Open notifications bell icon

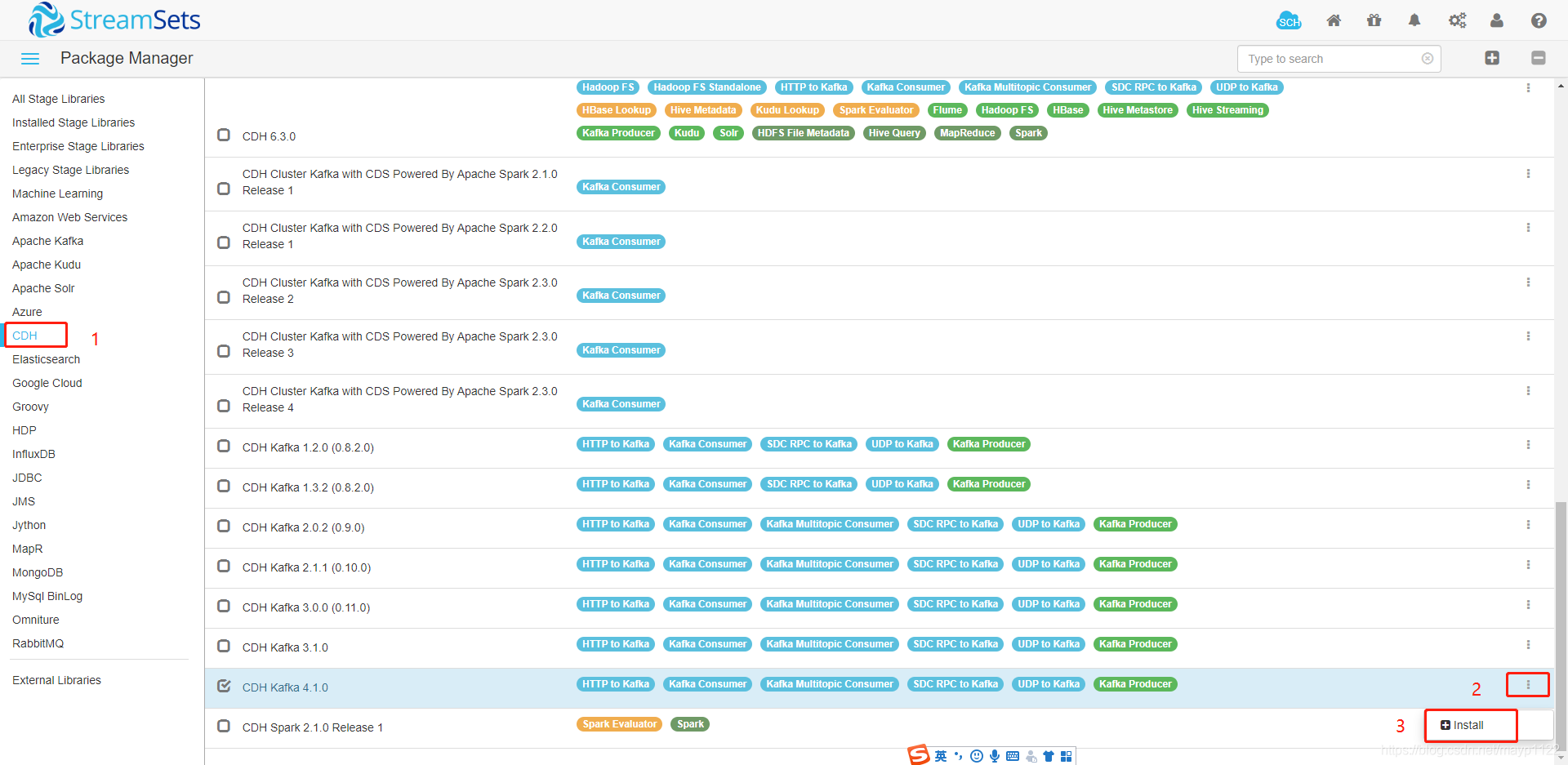click(1414, 20)
